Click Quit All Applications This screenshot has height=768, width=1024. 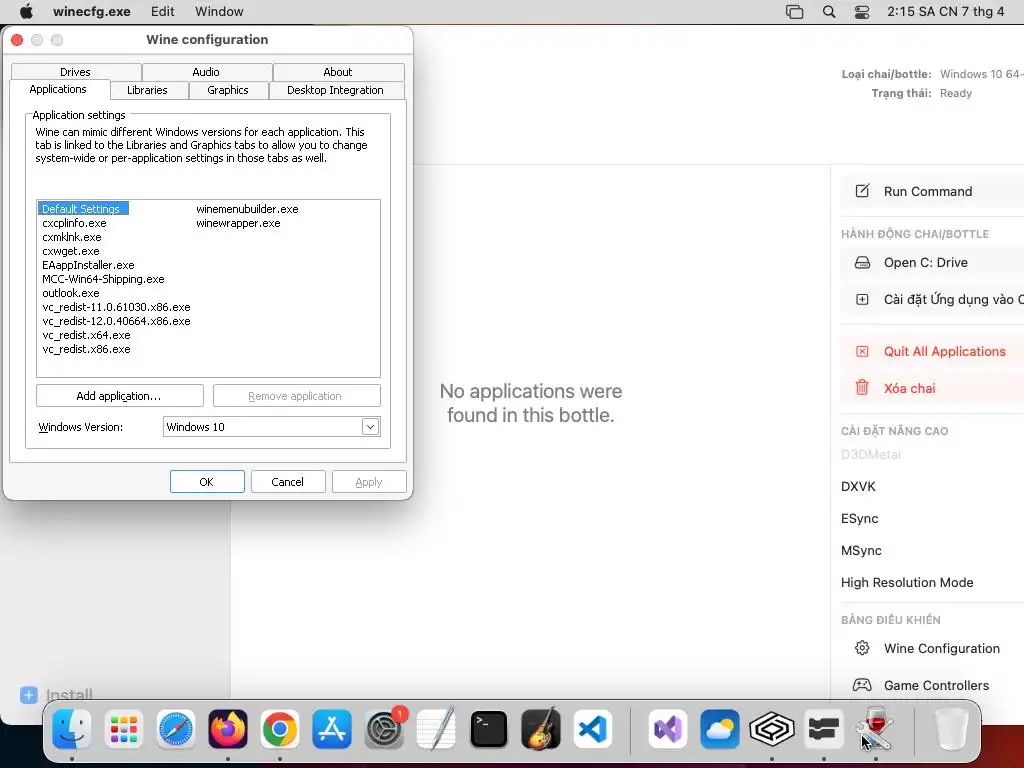[x=944, y=351]
